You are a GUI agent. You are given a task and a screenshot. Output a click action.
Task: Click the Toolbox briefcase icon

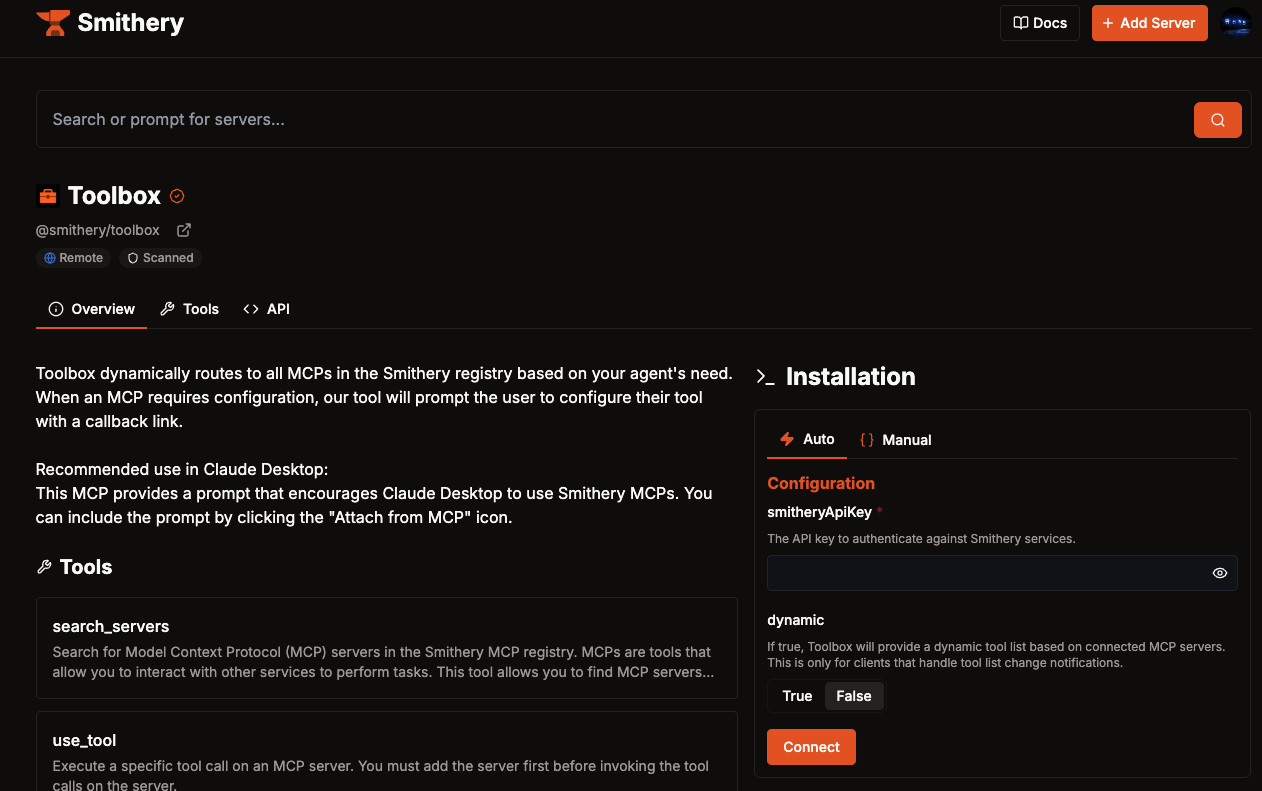pyautogui.click(x=48, y=196)
